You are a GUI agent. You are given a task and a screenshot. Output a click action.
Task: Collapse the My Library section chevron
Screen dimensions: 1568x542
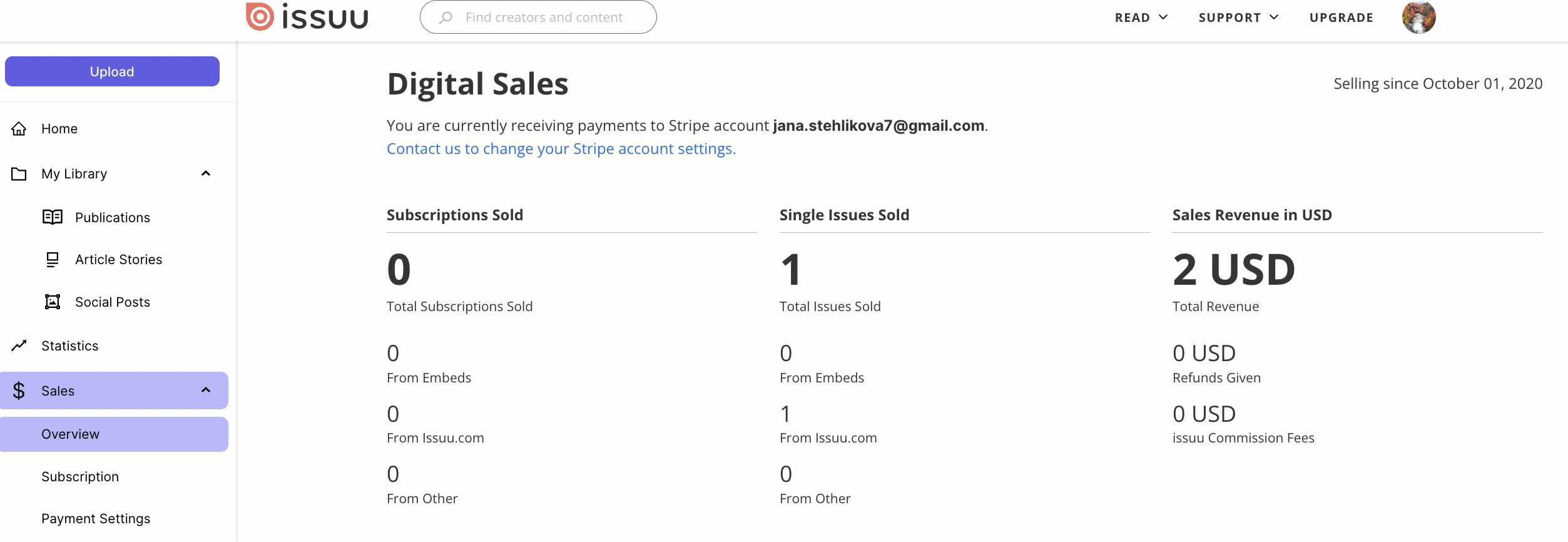[x=206, y=173]
